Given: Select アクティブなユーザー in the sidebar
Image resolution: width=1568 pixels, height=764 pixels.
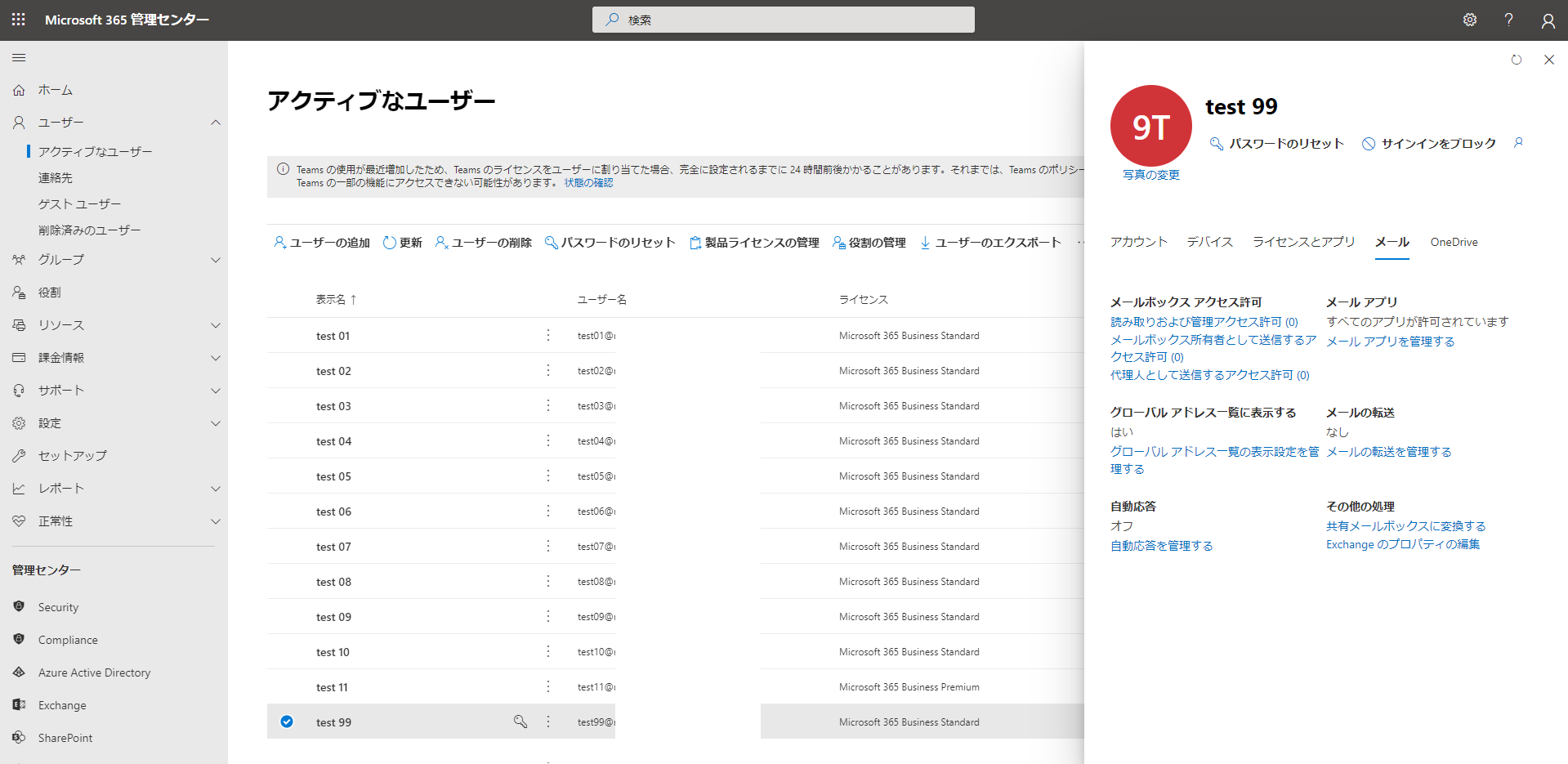Looking at the screenshot, I should pos(96,152).
